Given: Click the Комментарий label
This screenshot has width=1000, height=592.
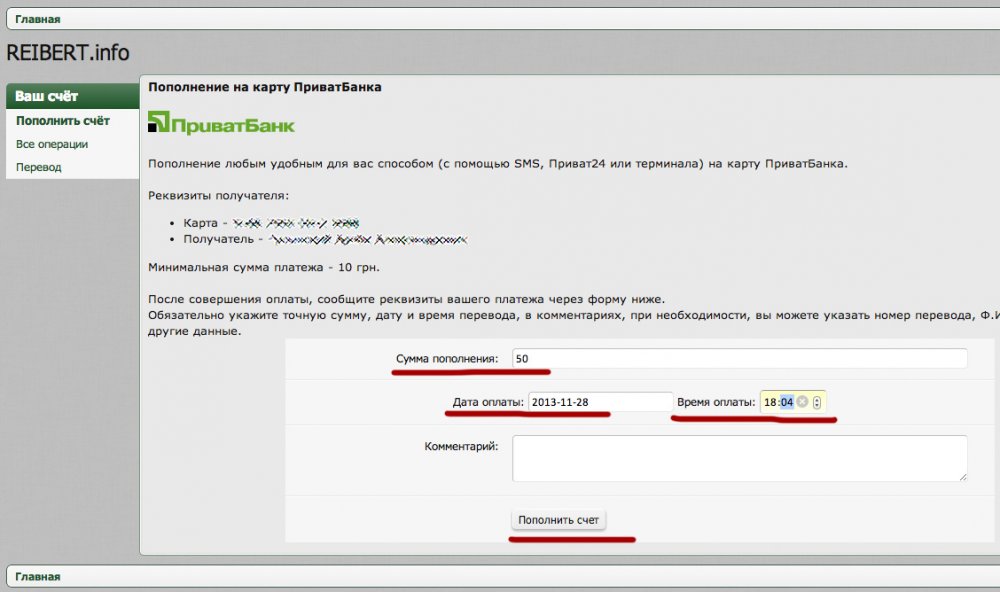Looking at the screenshot, I should 461,446.
